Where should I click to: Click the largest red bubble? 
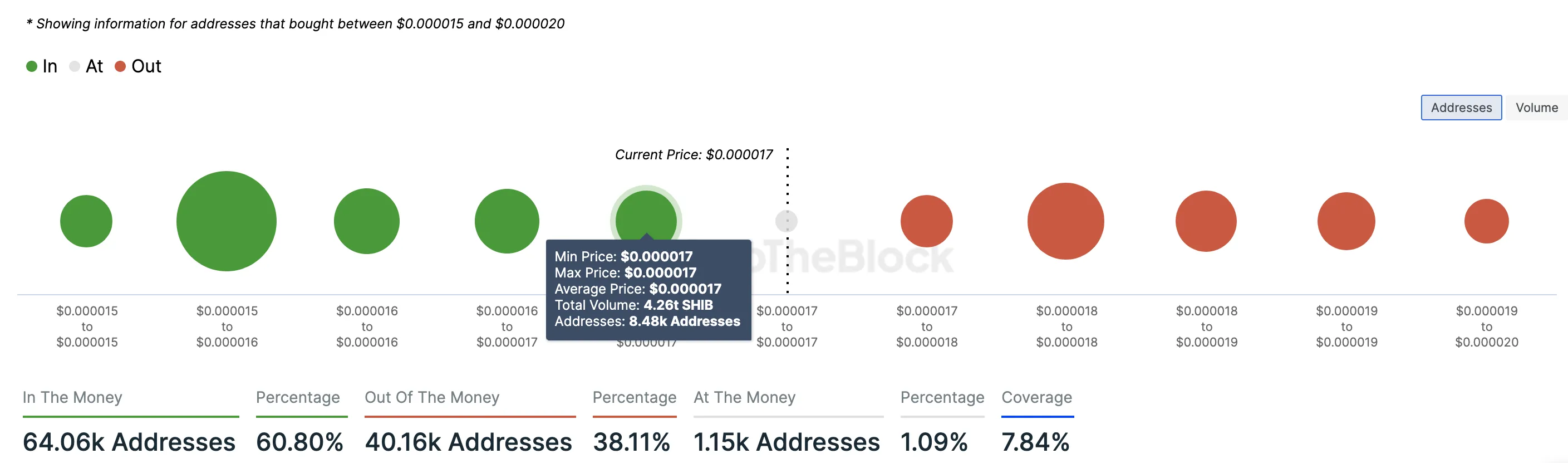point(1066,221)
